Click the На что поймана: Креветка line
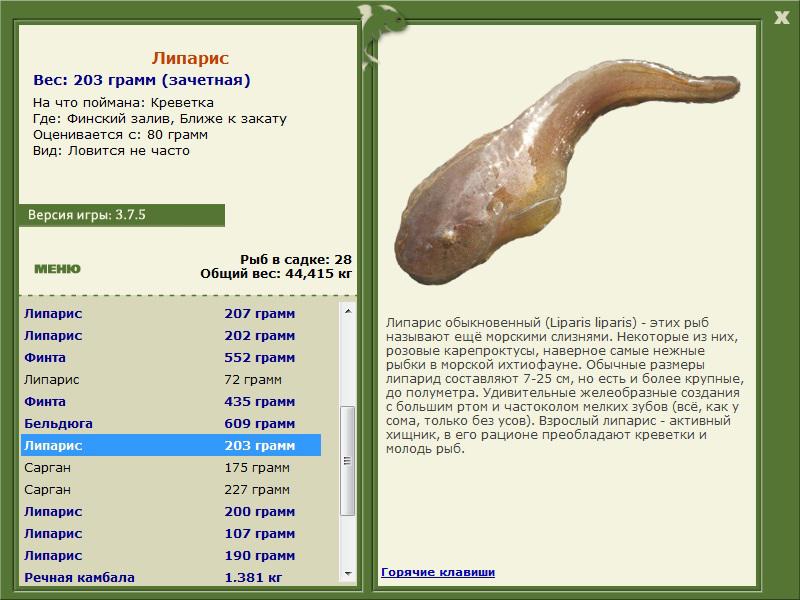 click(123, 103)
